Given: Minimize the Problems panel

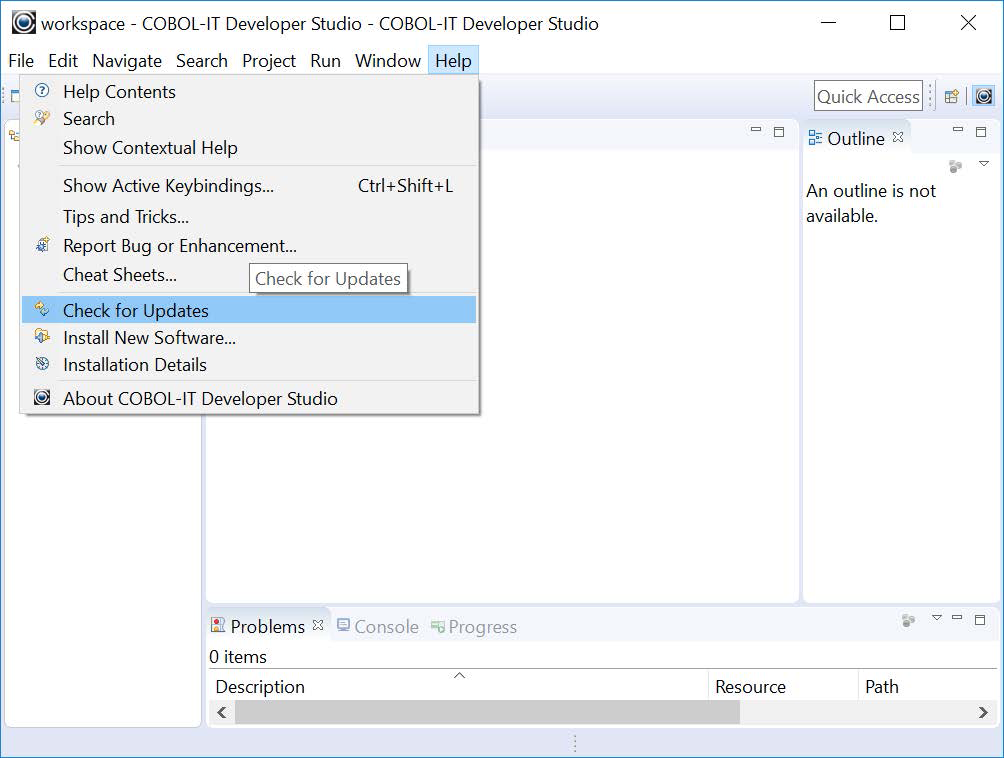Looking at the screenshot, I should click(957, 619).
